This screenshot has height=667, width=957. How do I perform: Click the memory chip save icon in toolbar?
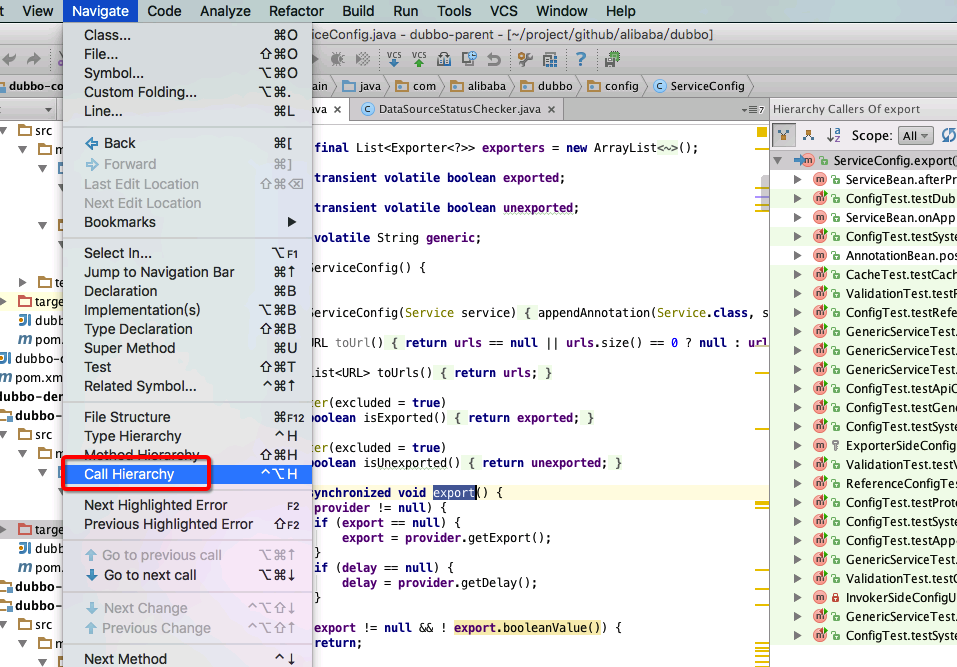click(x=612, y=59)
